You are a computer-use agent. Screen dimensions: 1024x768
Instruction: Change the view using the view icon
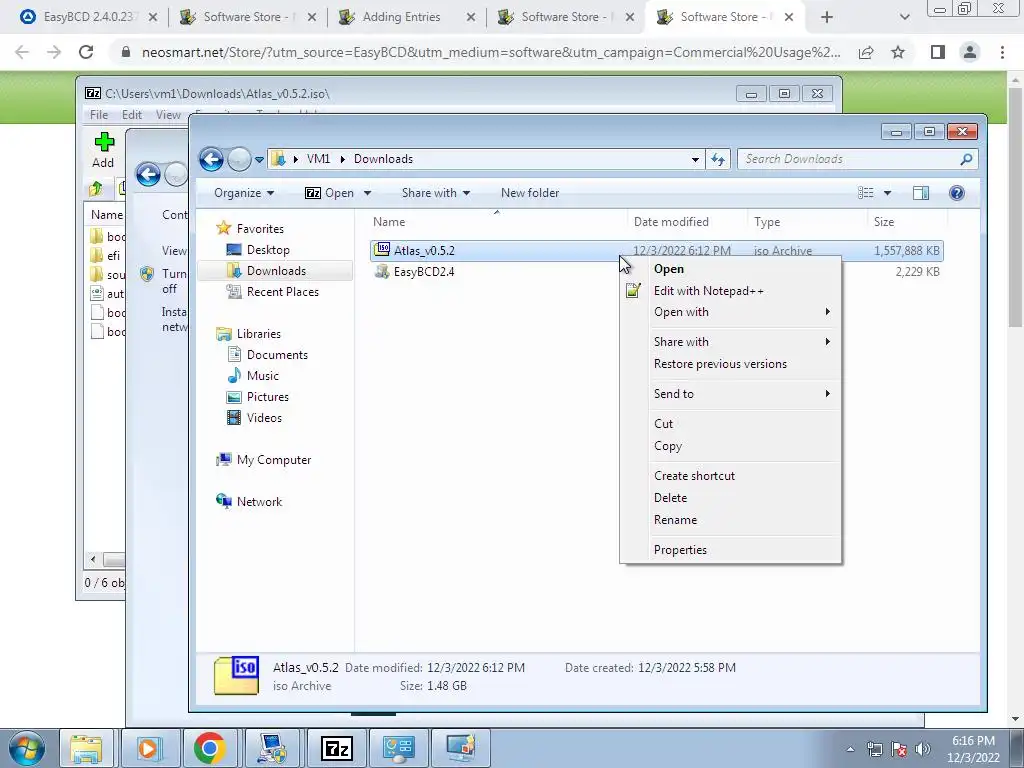(x=865, y=193)
